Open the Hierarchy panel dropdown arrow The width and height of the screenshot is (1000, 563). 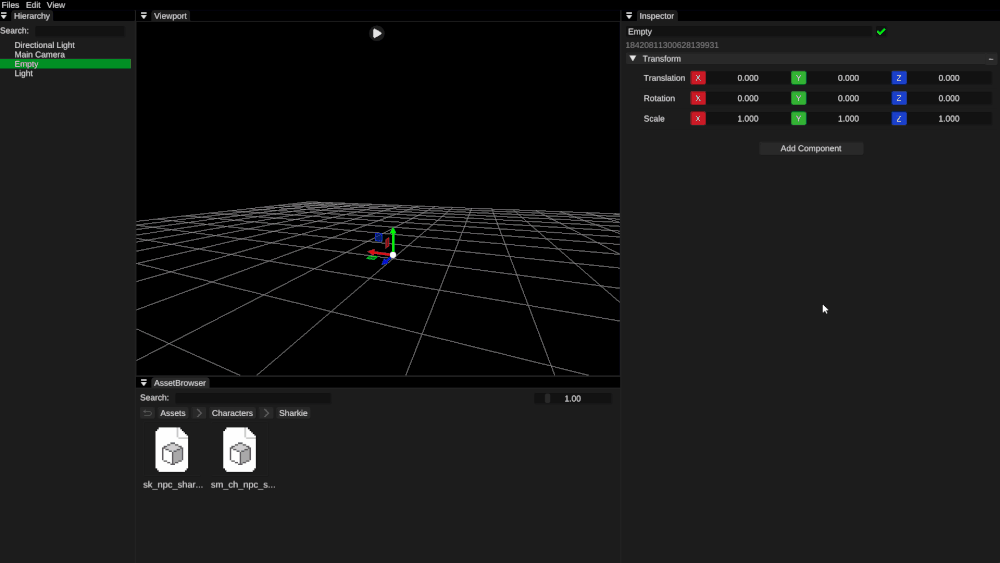(4, 16)
